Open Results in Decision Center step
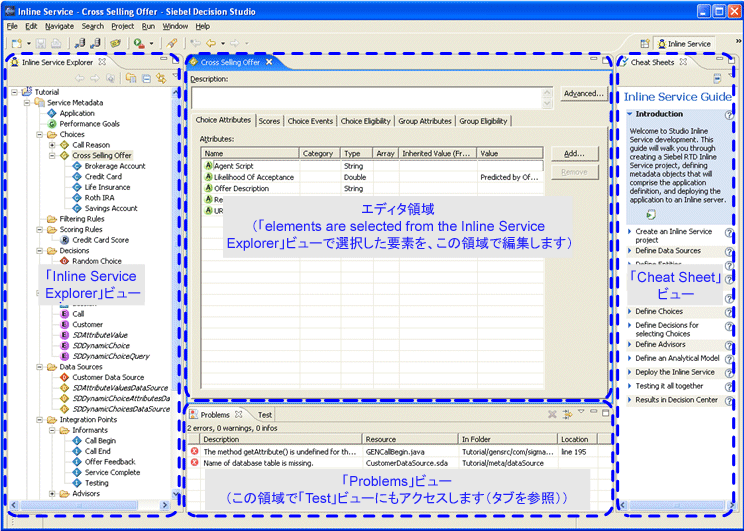The width and height of the screenshot is (744, 531). point(676,400)
